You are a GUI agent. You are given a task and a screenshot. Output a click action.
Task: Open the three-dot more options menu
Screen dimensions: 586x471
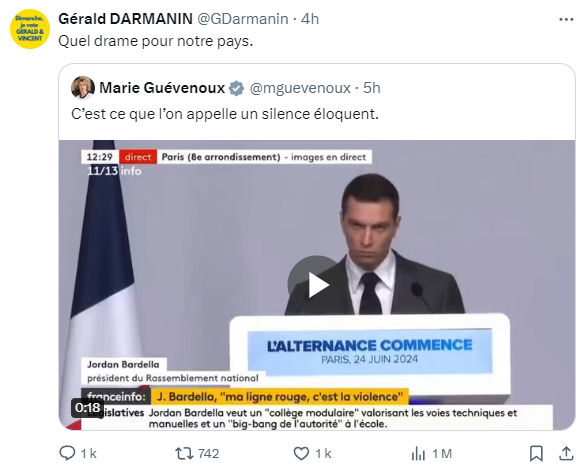point(566,19)
